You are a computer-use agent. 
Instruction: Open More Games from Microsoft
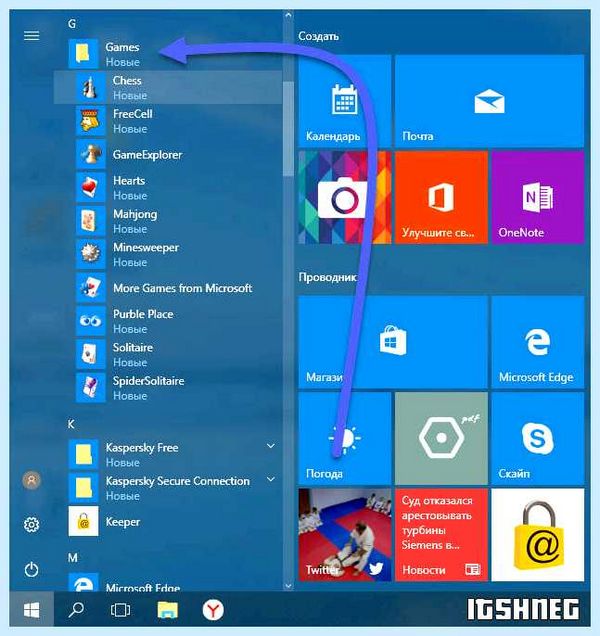(168, 288)
